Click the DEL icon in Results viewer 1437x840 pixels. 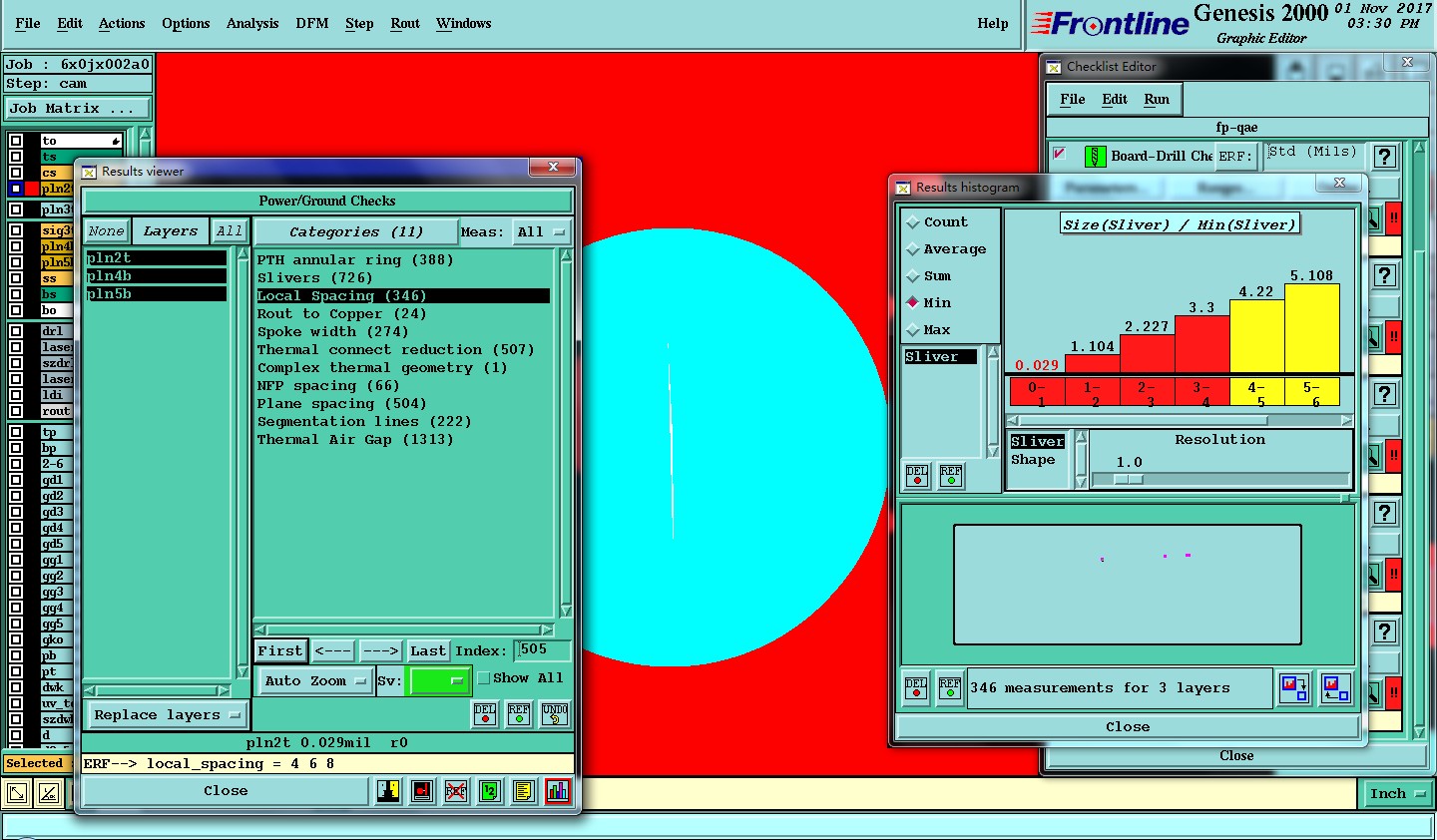click(x=485, y=713)
